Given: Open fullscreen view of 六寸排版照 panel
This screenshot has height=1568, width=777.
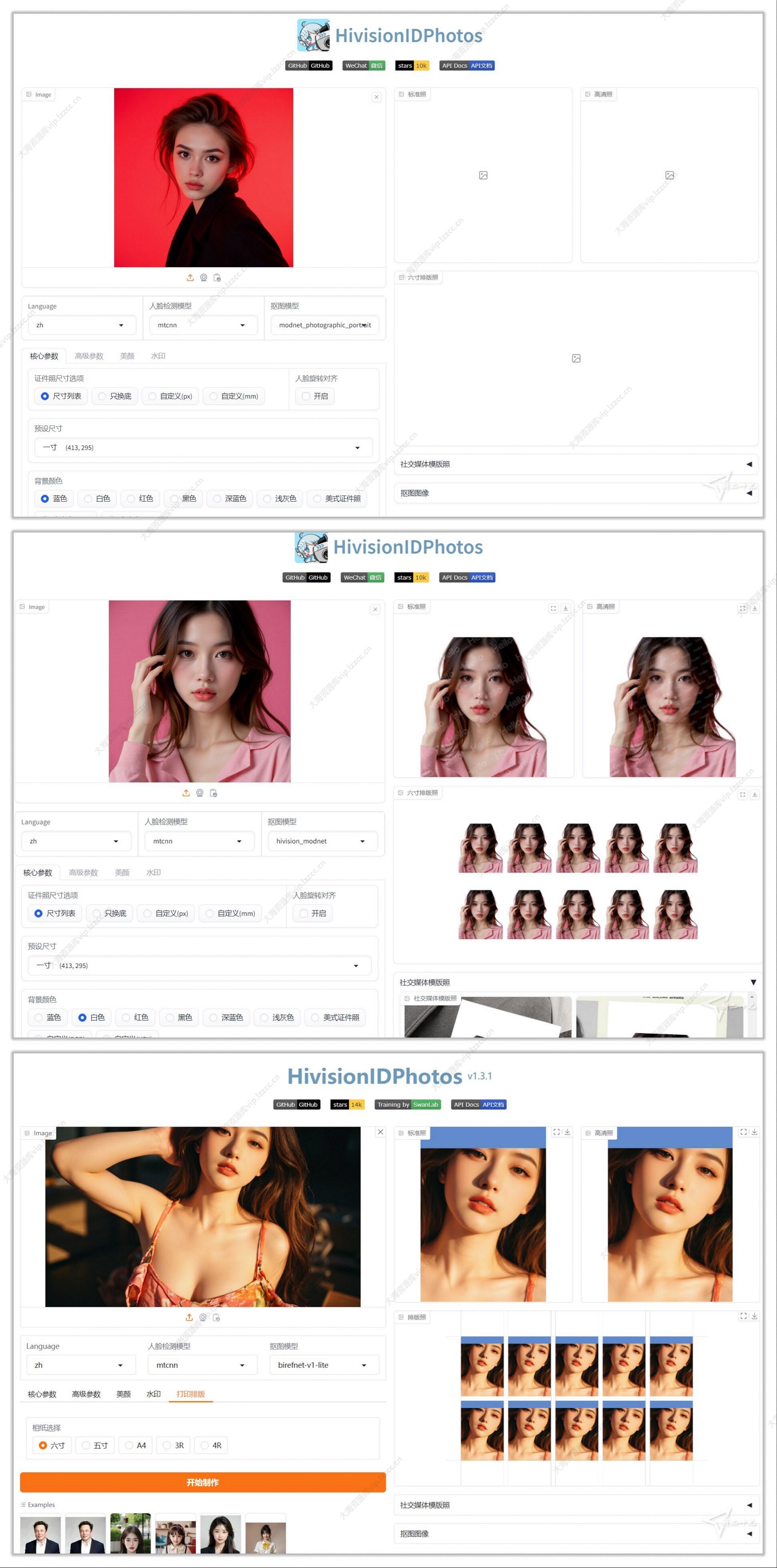Looking at the screenshot, I should 742,794.
